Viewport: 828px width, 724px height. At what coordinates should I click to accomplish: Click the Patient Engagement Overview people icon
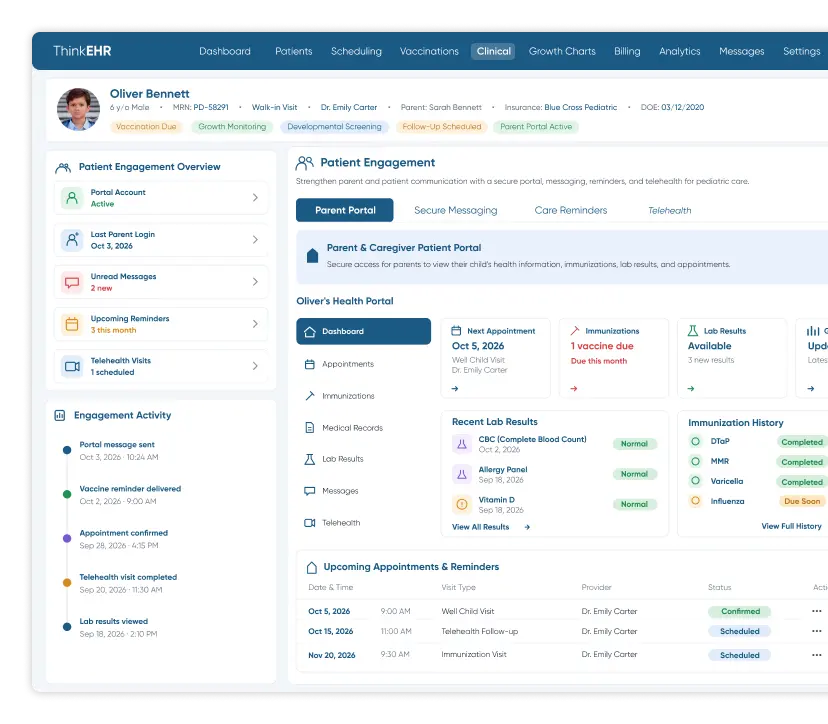pyautogui.click(x=63, y=168)
